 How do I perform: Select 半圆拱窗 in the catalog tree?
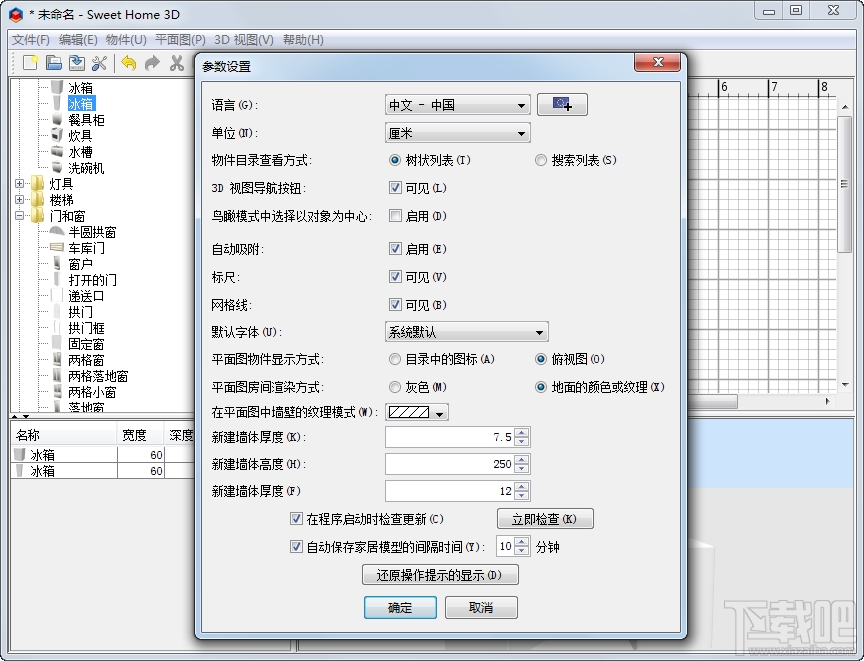click(x=92, y=232)
